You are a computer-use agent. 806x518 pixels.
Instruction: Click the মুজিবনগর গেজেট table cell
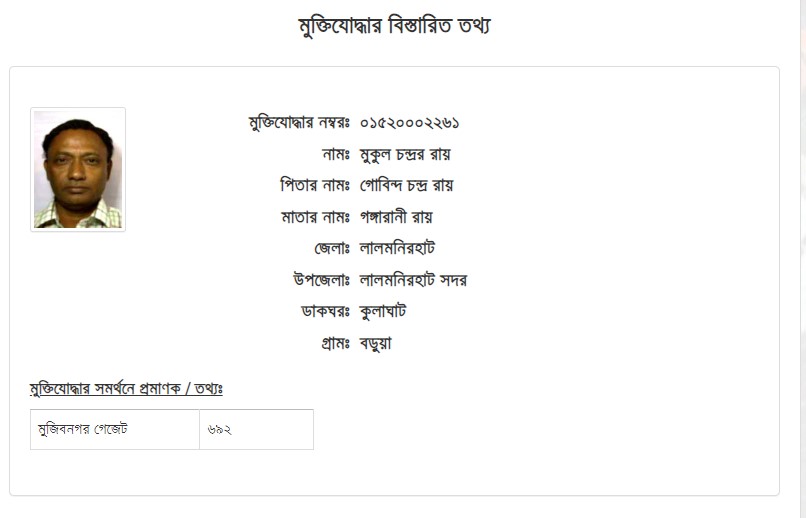[115, 430]
